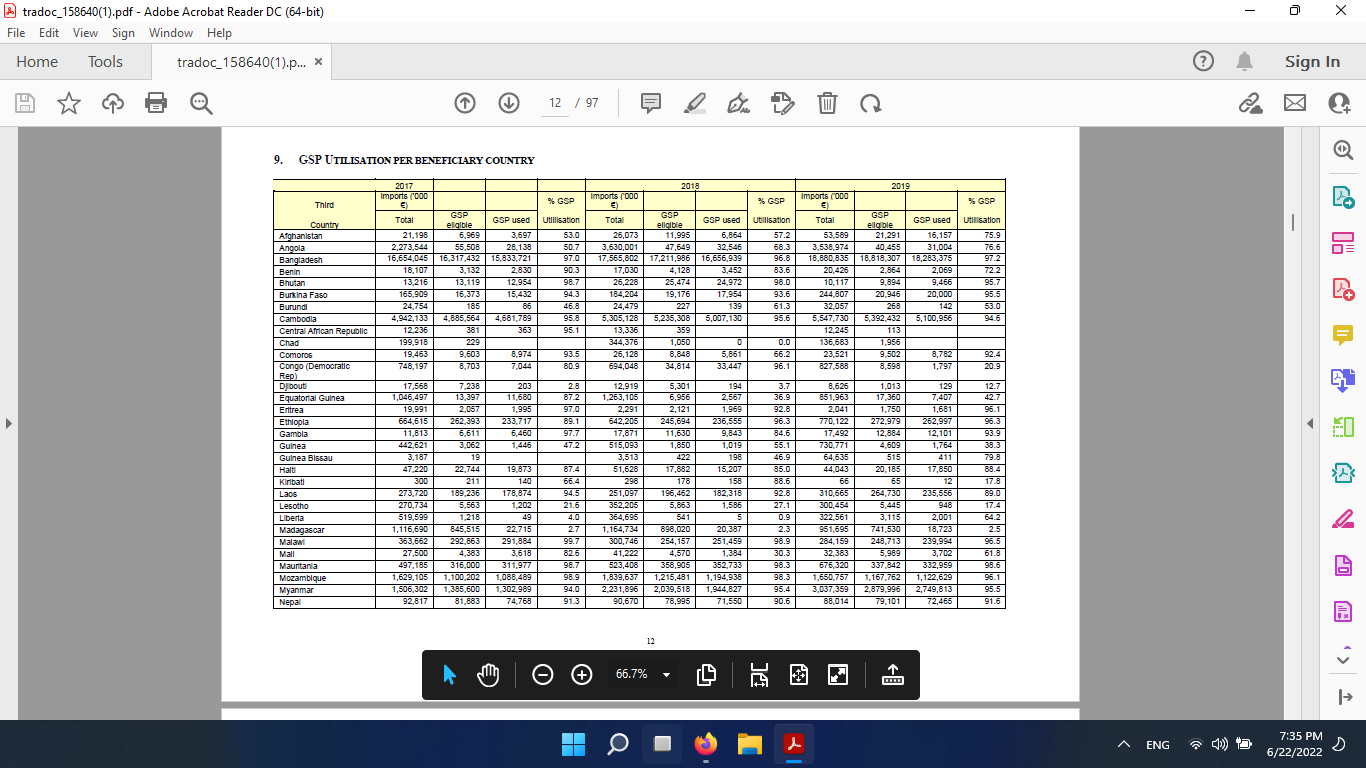Activate the hand pan tool in the floating toolbar
1366x768 pixels.
pyautogui.click(x=488, y=675)
